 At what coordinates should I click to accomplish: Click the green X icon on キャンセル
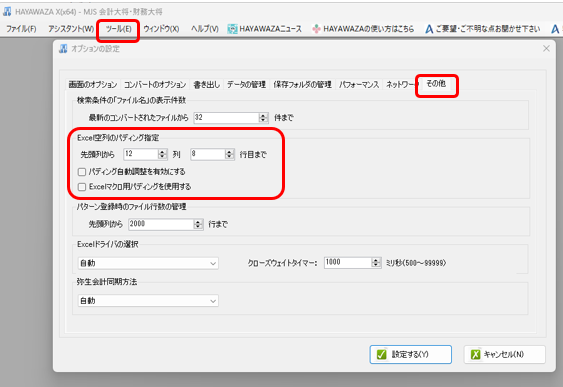tap(475, 354)
